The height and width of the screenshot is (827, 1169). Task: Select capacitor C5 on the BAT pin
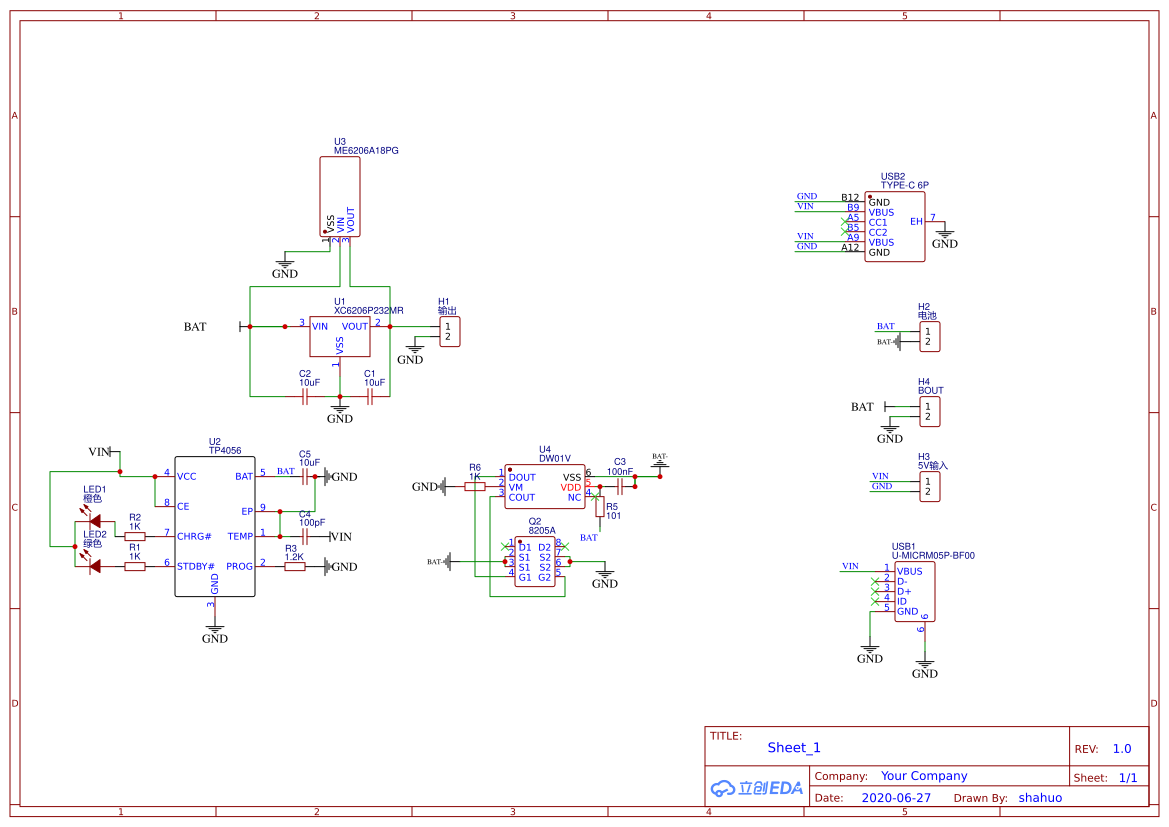point(305,477)
